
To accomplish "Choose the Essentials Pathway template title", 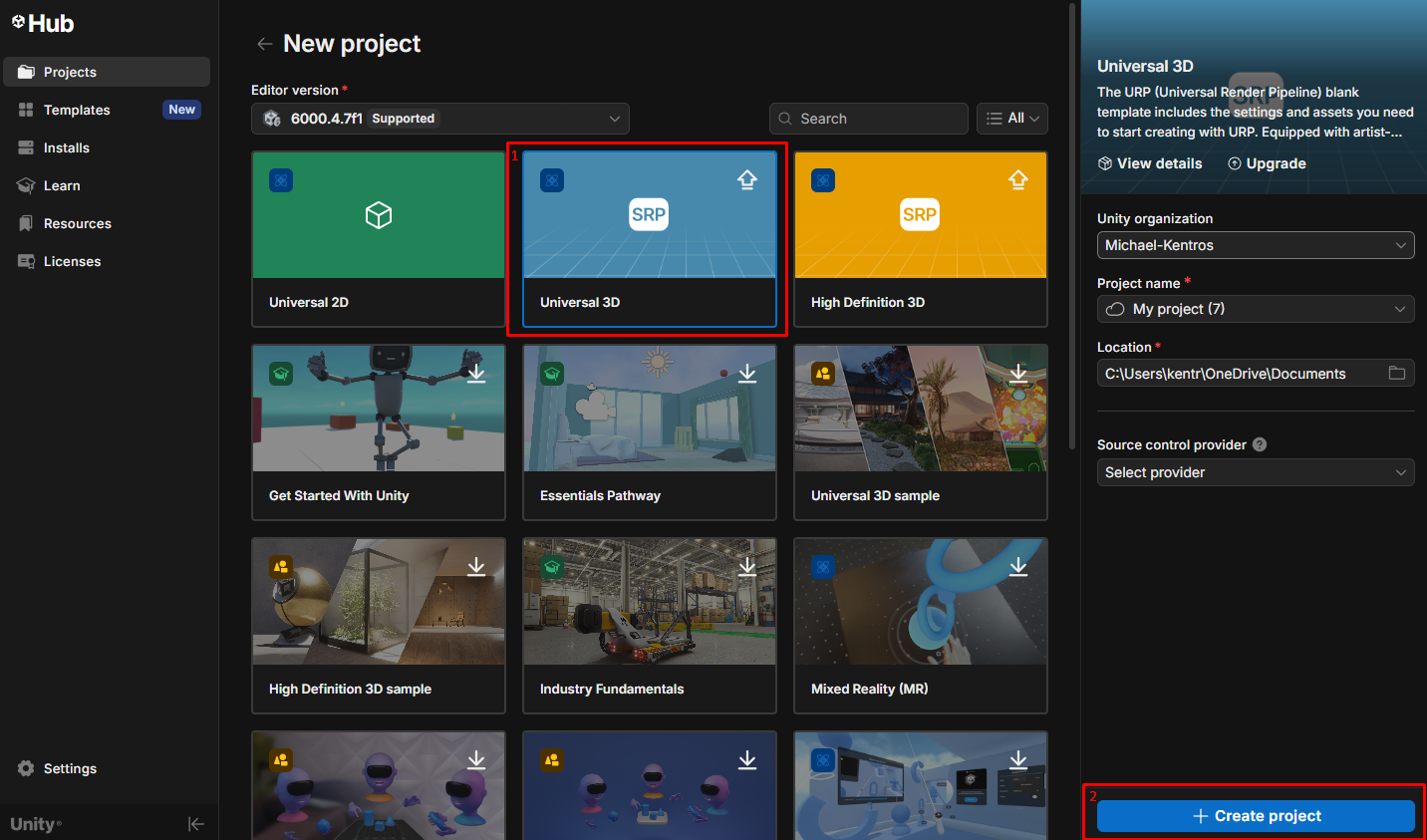I will 600,495.
